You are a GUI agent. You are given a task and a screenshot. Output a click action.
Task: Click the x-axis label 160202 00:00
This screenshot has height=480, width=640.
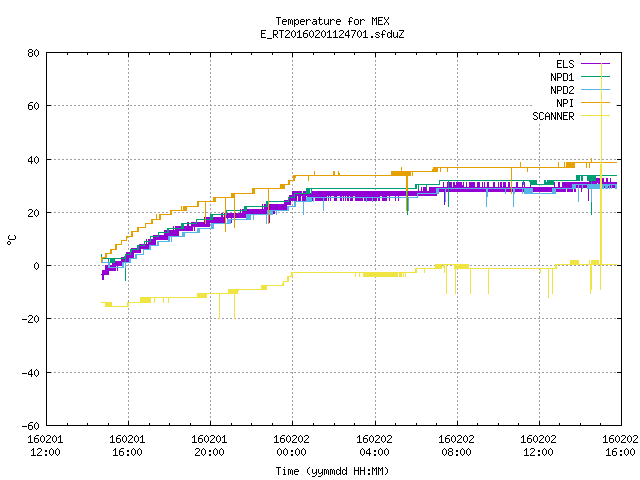pyautogui.click(x=291, y=446)
